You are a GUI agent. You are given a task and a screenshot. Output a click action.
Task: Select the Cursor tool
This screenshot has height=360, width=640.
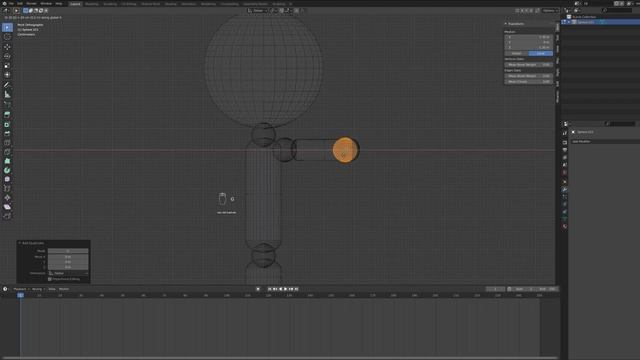click(x=7, y=37)
